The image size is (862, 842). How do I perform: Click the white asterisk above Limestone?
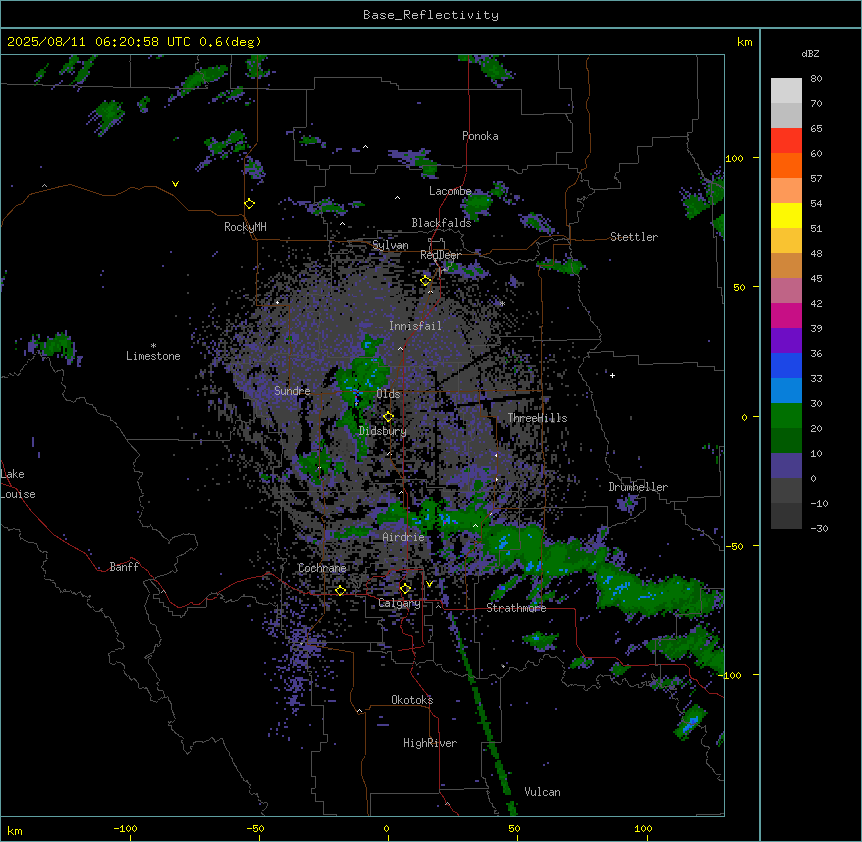(153, 345)
